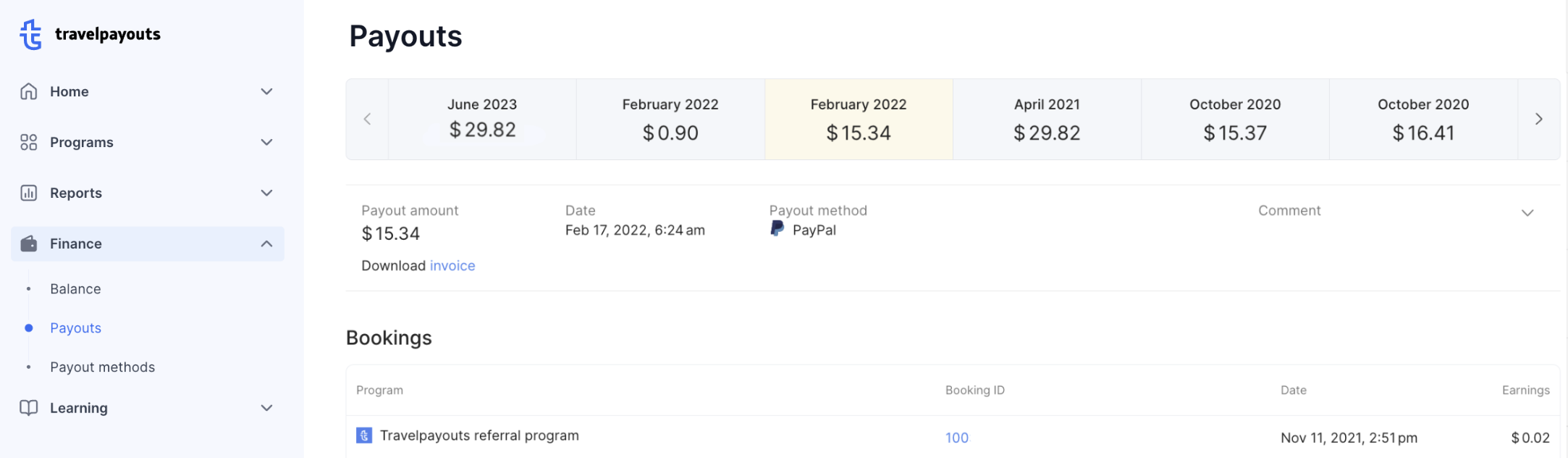The width and height of the screenshot is (1568, 458).
Task: Click the Finance wallet icon
Action: click(x=29, y=243)
